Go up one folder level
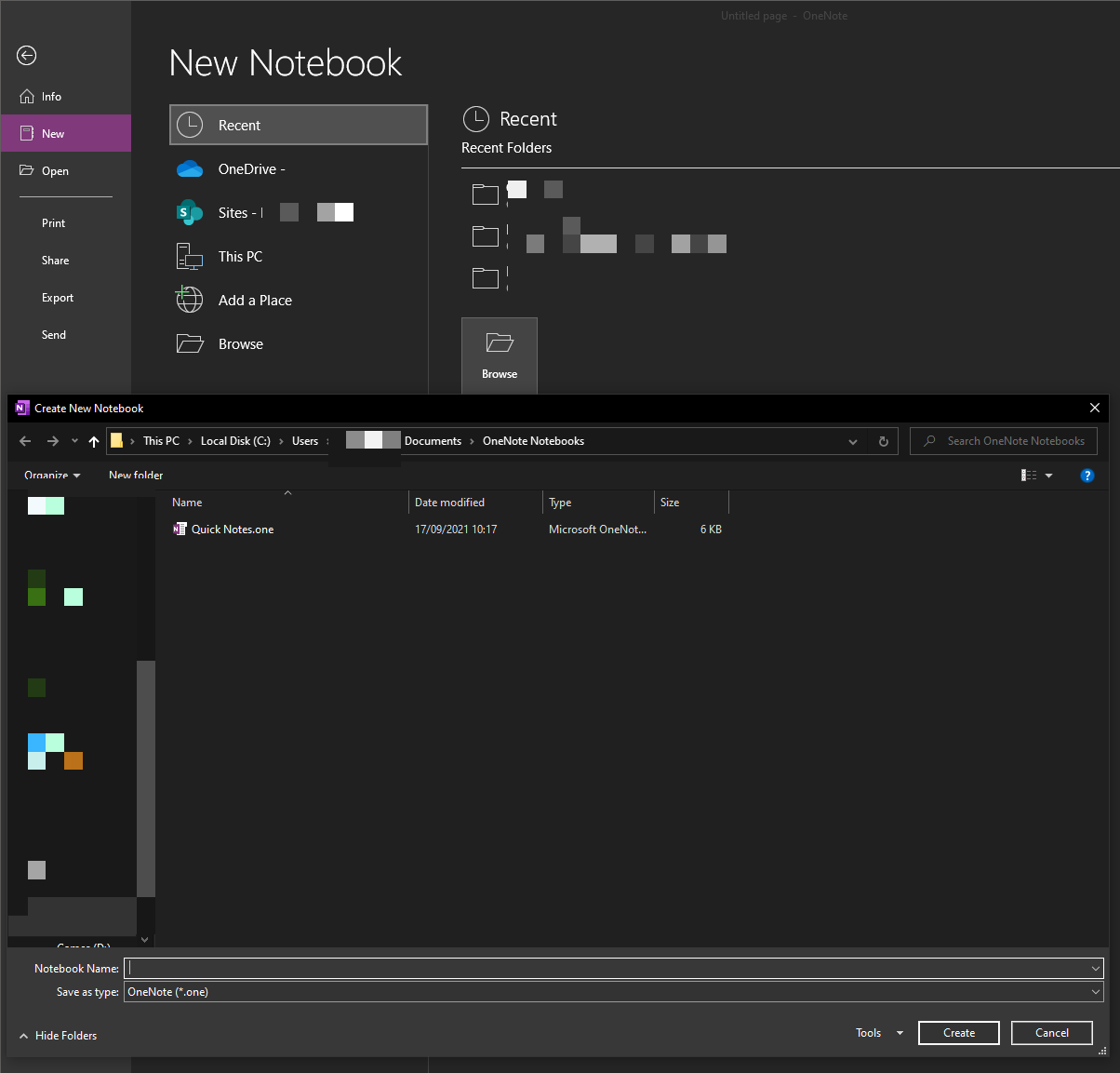The image size is (1120, 1073). (94, 441)
